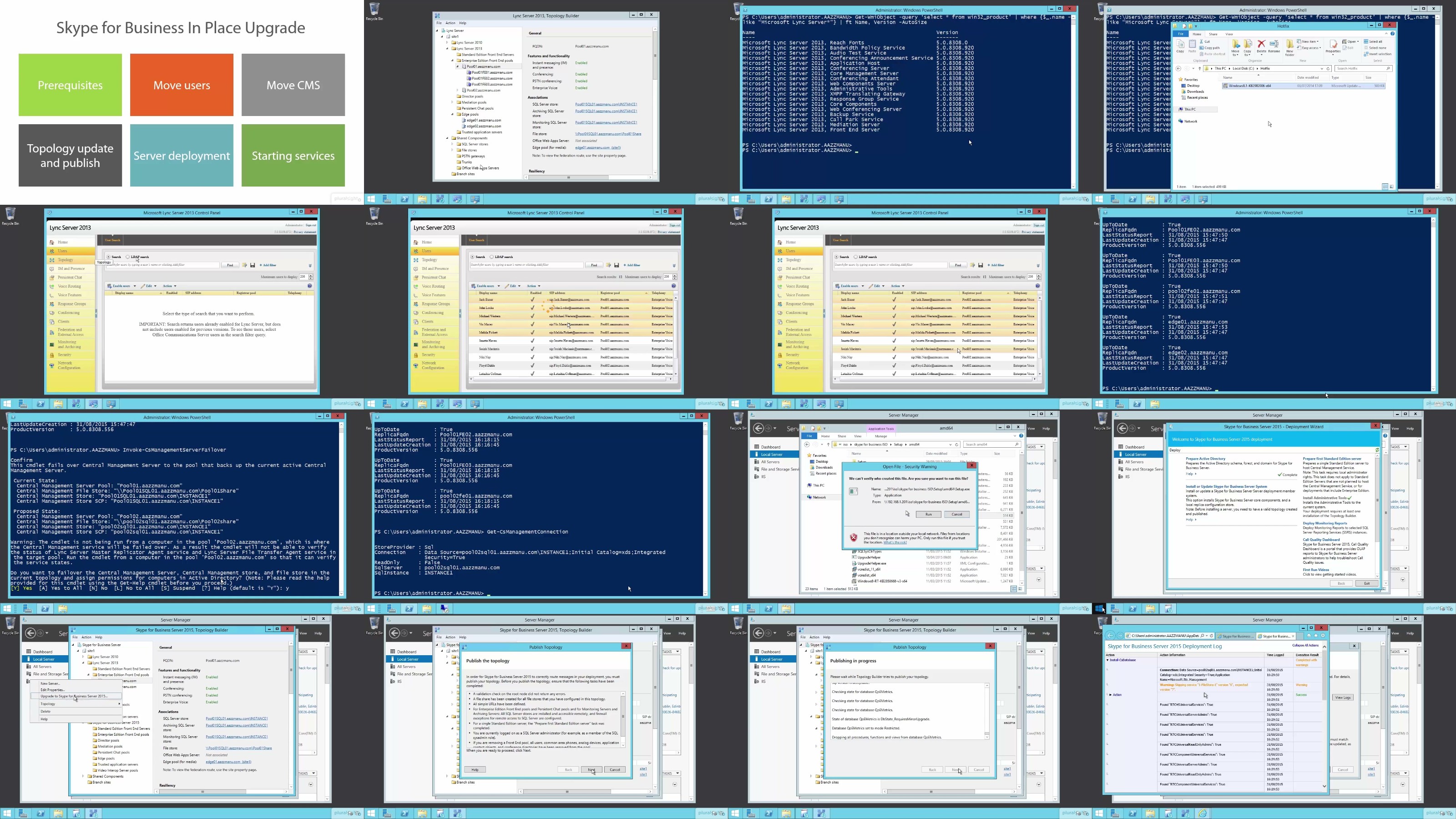Screen dimensions: 1456x819
Task: Open Install or Update Skype for Business Server System
Action: [1226, 486]
